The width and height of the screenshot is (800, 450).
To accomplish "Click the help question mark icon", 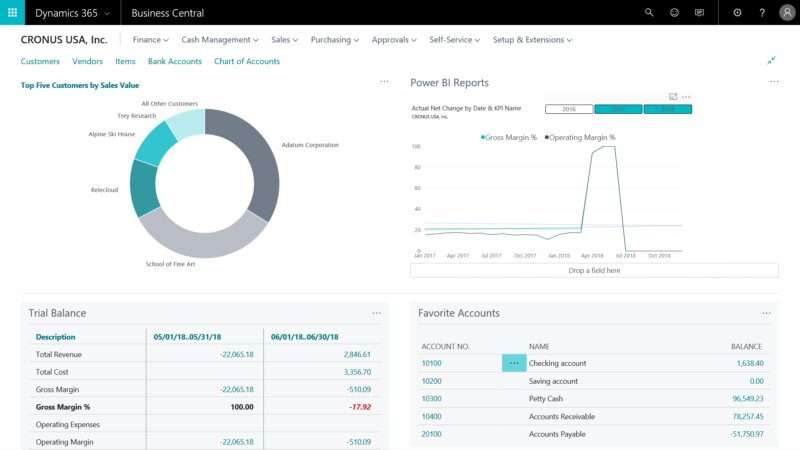I will point(762,13).
